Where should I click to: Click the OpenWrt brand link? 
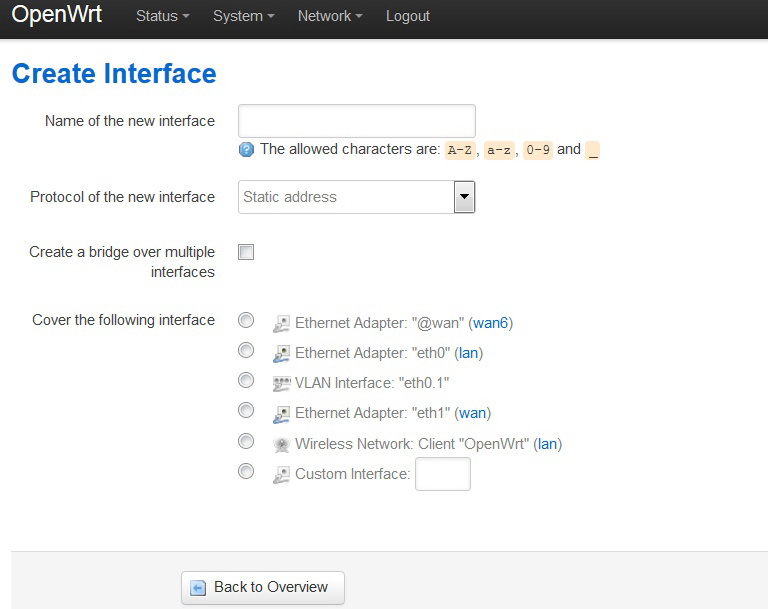[57, 16]
